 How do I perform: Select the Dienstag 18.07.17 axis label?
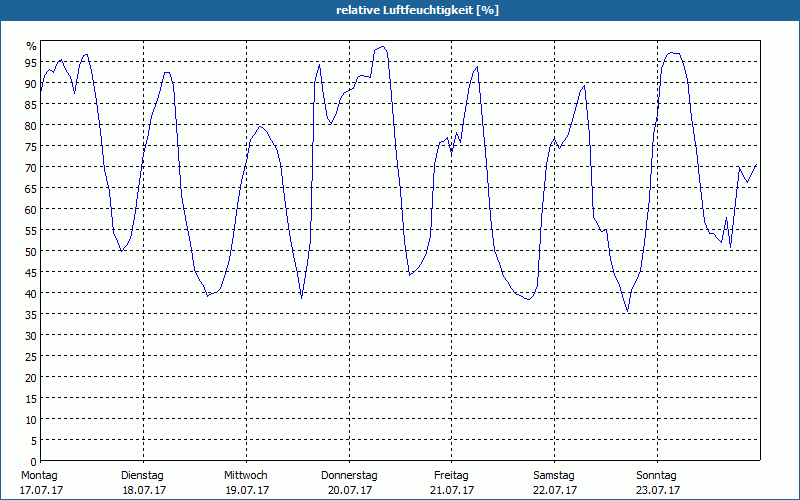pyautogui.click(x=143, y=483)
